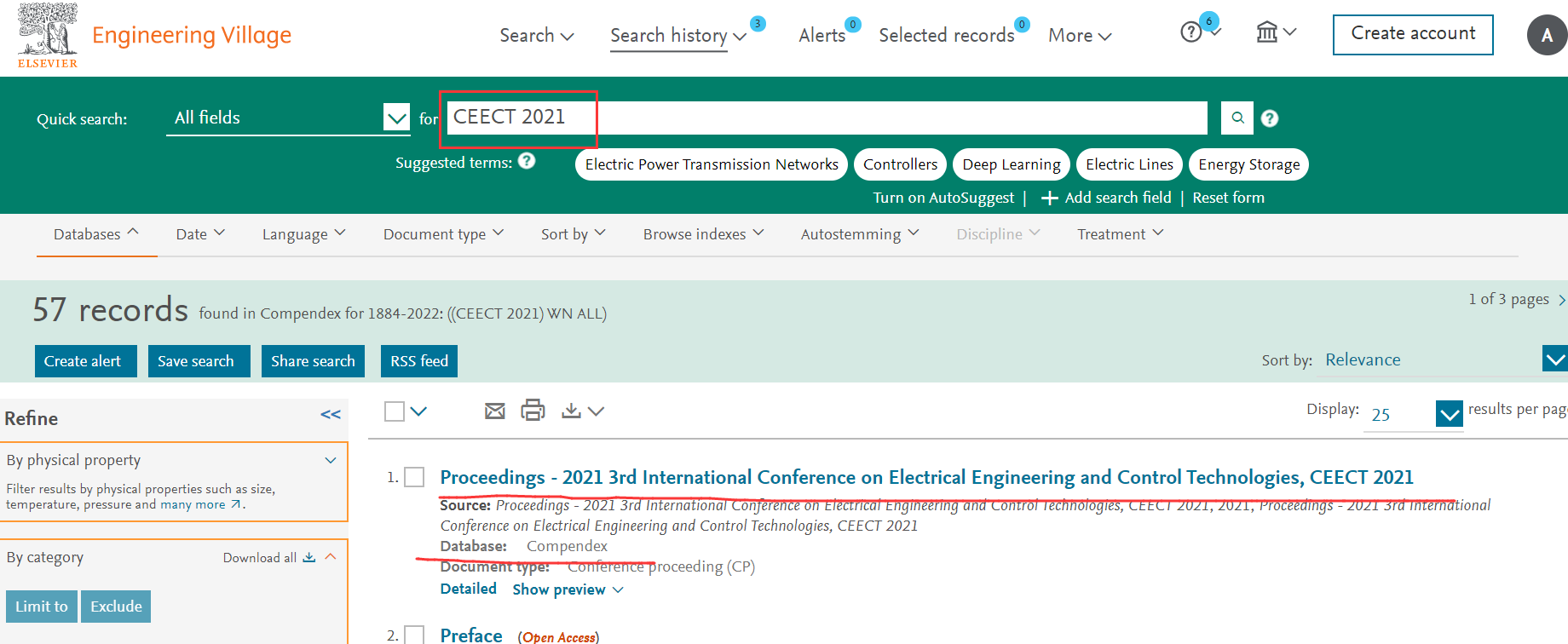Click the Limit to button
1568x644 pixels.
[42, 607]
